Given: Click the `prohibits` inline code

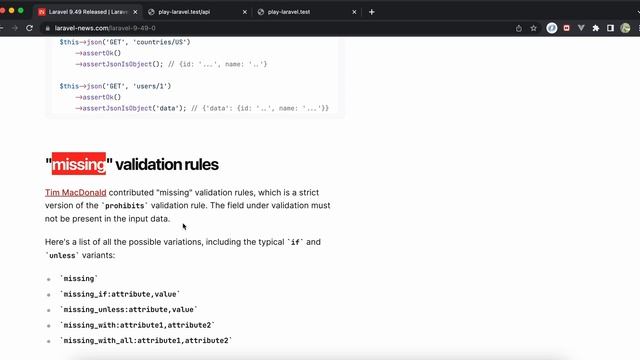Looking at the screenshot, I should coord(124,206).
